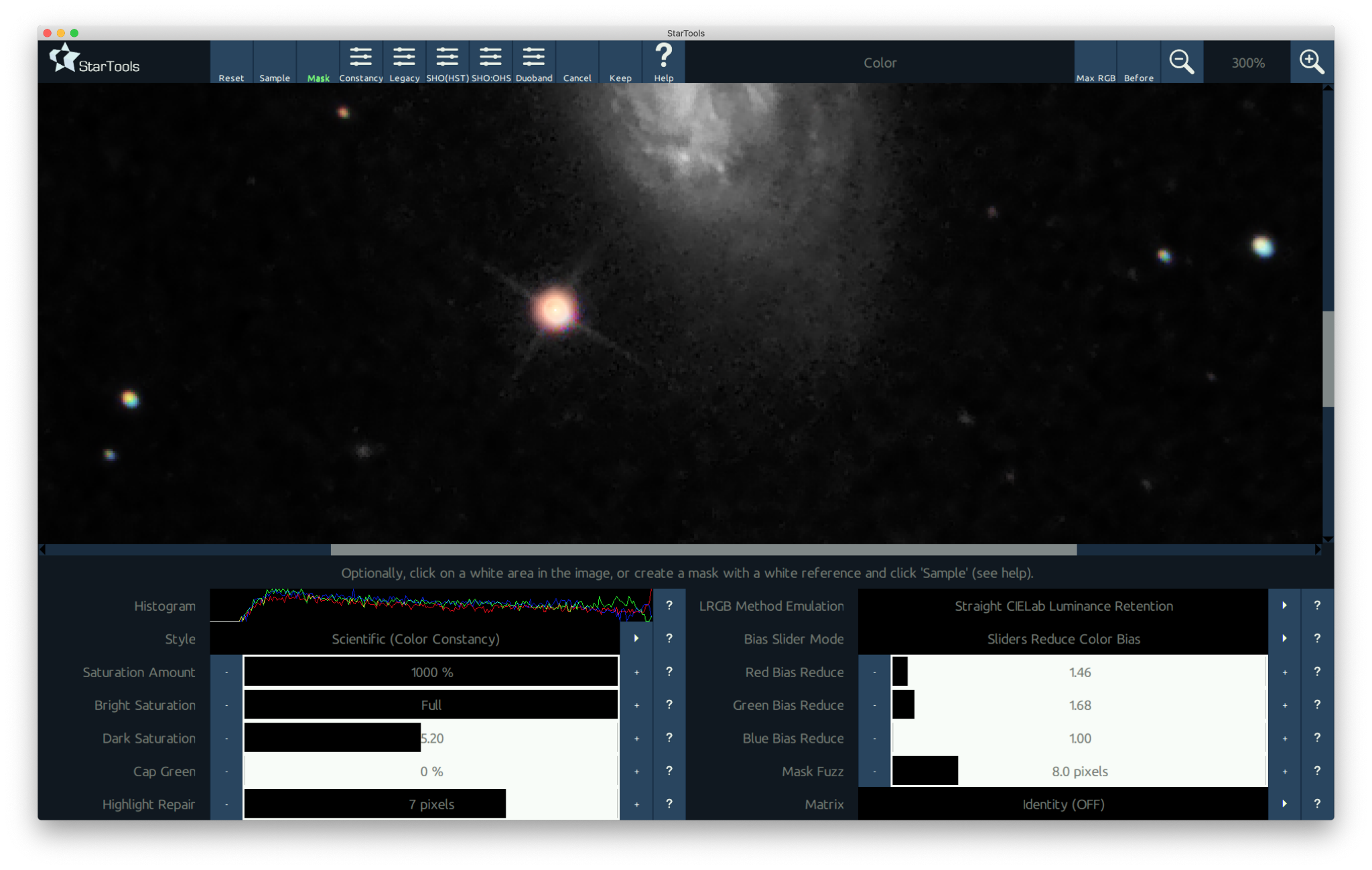This screenshot has height=870, width=1372.
Task: Open help for Bias Slider Mode
Action: (x=1317, y=638)
